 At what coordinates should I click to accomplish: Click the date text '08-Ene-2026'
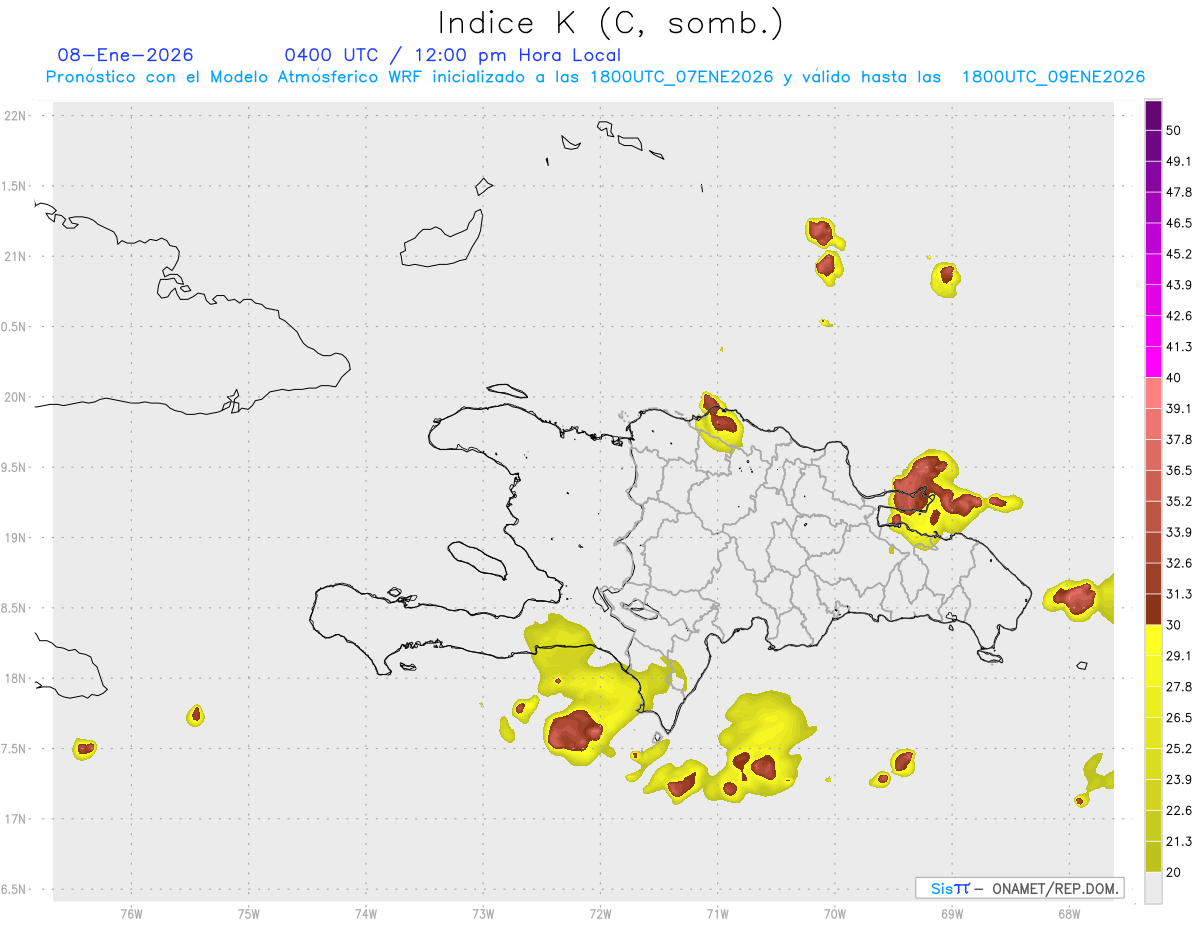(126, 55)
